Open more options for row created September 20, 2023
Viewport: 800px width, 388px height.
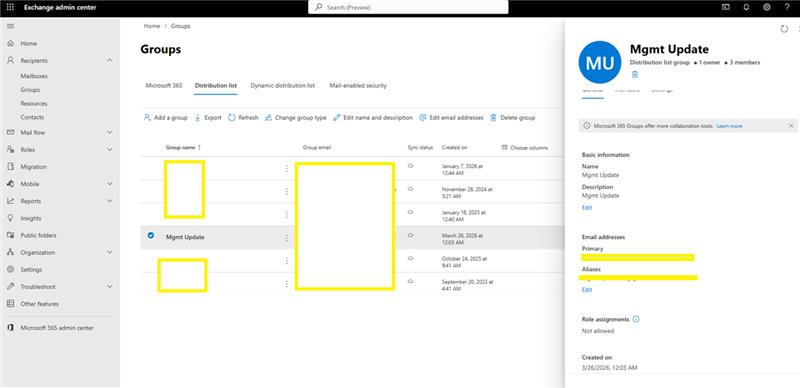coord(287,284)
